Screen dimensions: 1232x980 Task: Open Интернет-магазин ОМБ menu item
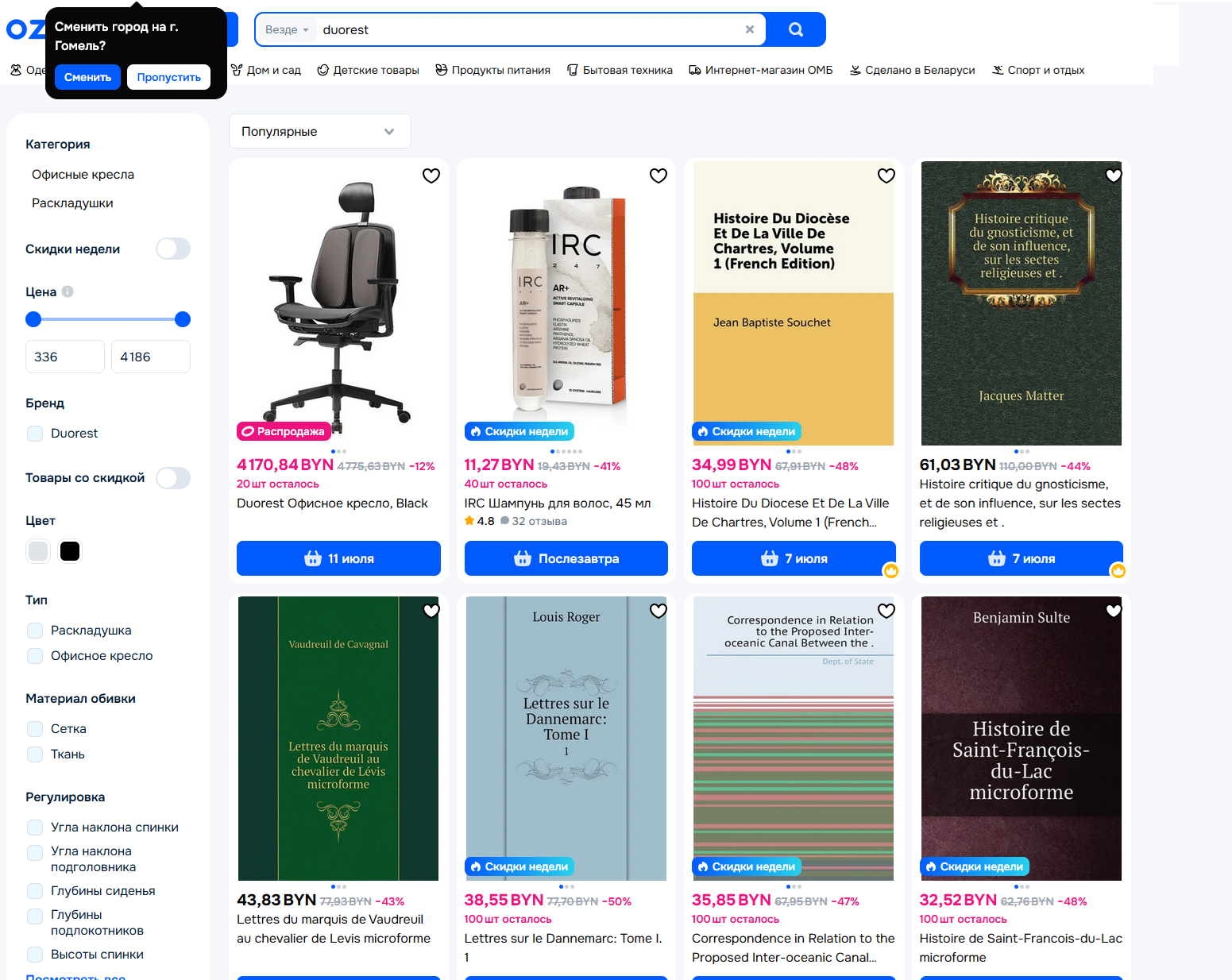(x=761, y=70)
